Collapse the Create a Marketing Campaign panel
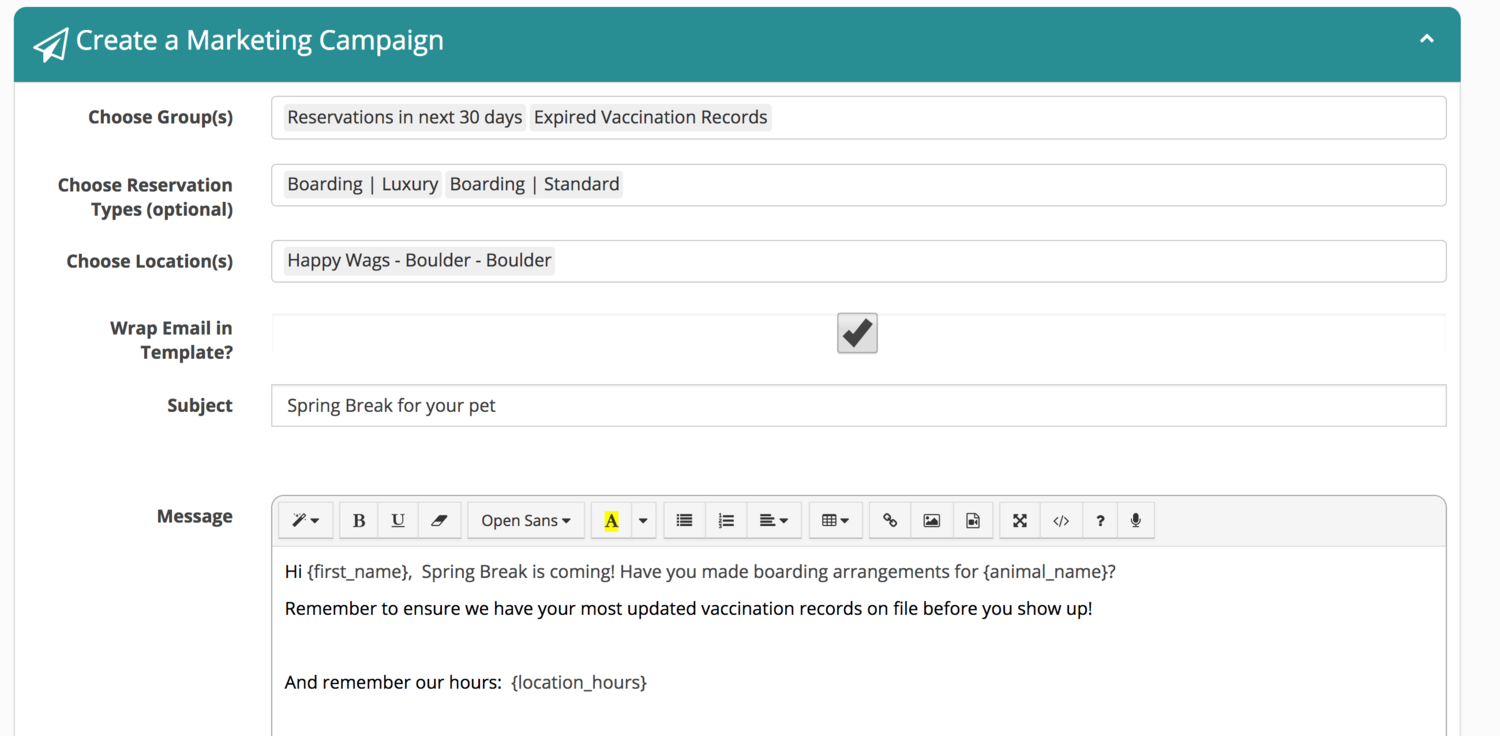 (x=1427, y=39)
